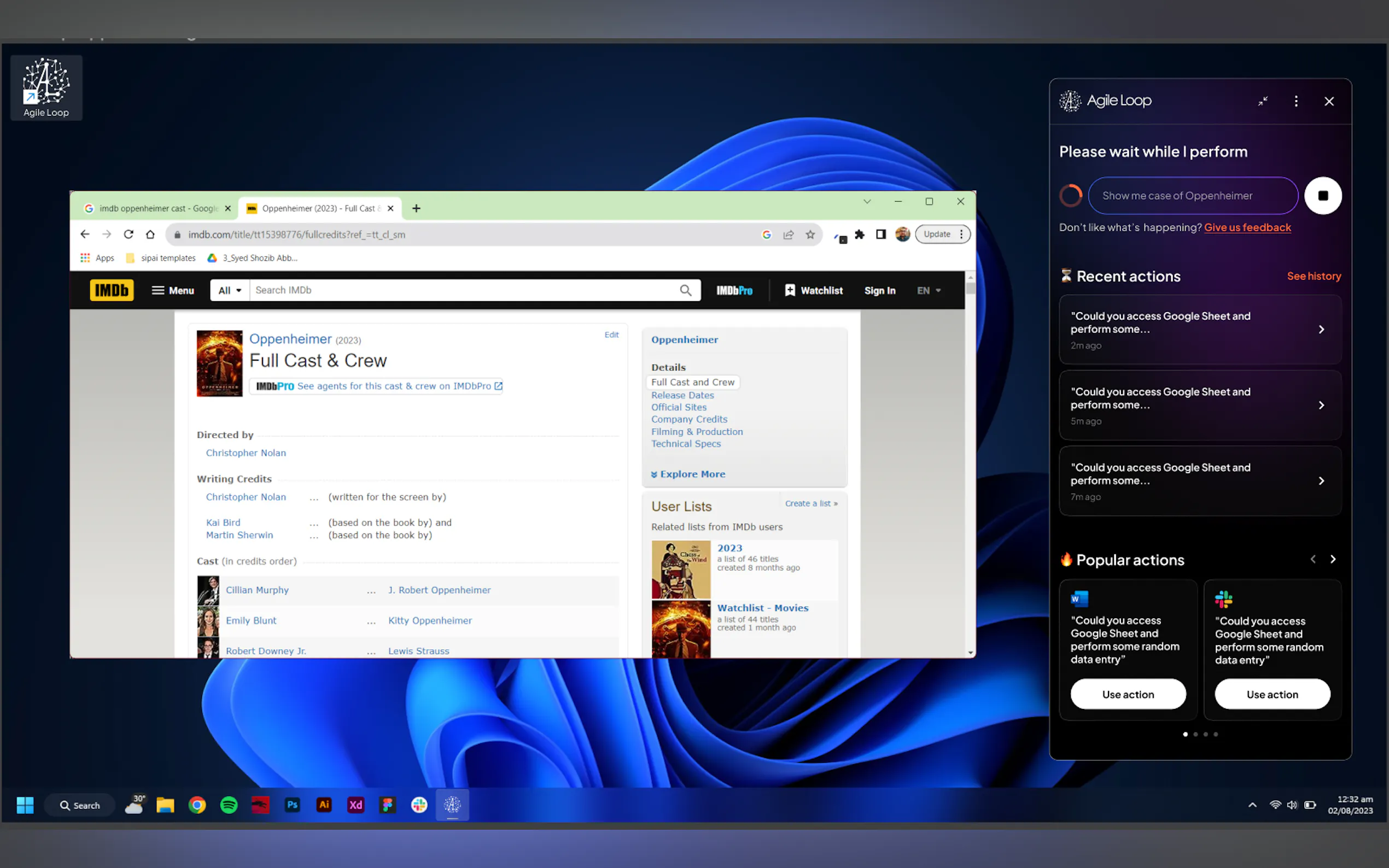1389x868 pixels.
Task: Click the Oppenheimer poster thumbnail
Action: [219, 363]
